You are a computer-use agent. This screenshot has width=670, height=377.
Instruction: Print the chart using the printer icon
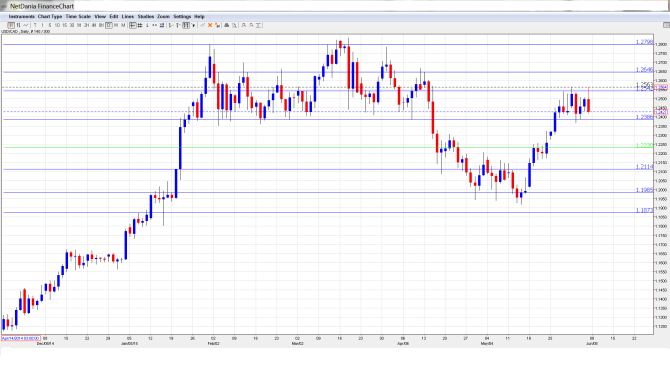[227, 26]
